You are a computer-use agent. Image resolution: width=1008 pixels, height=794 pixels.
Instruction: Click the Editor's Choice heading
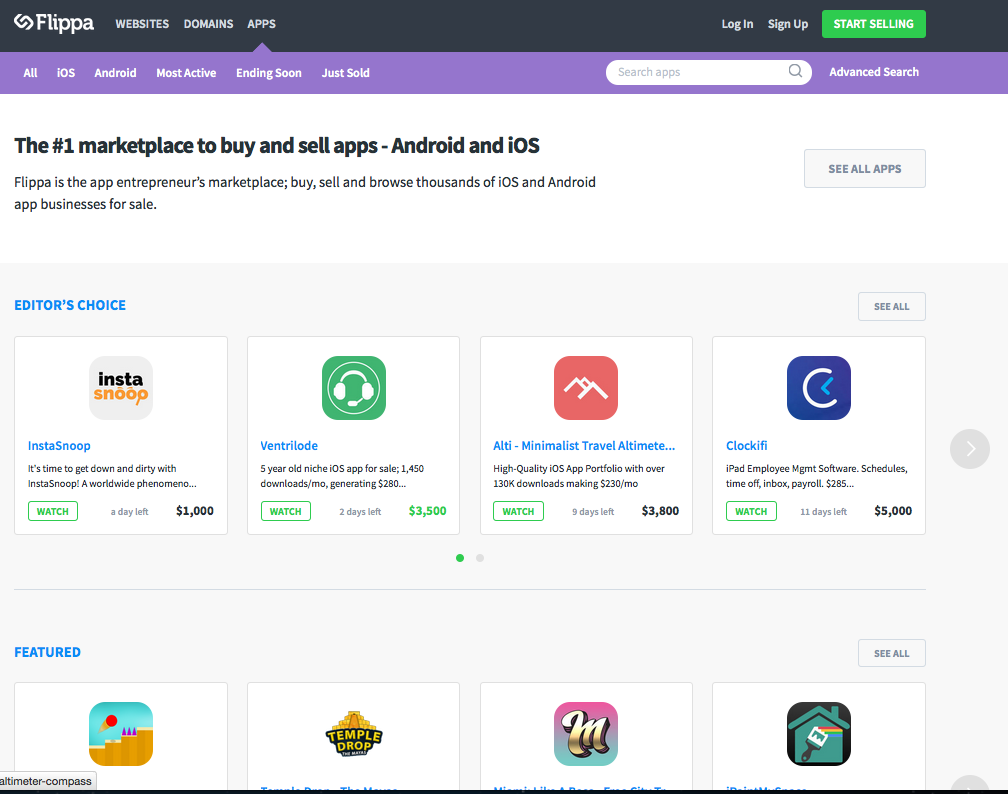point(70,305)
